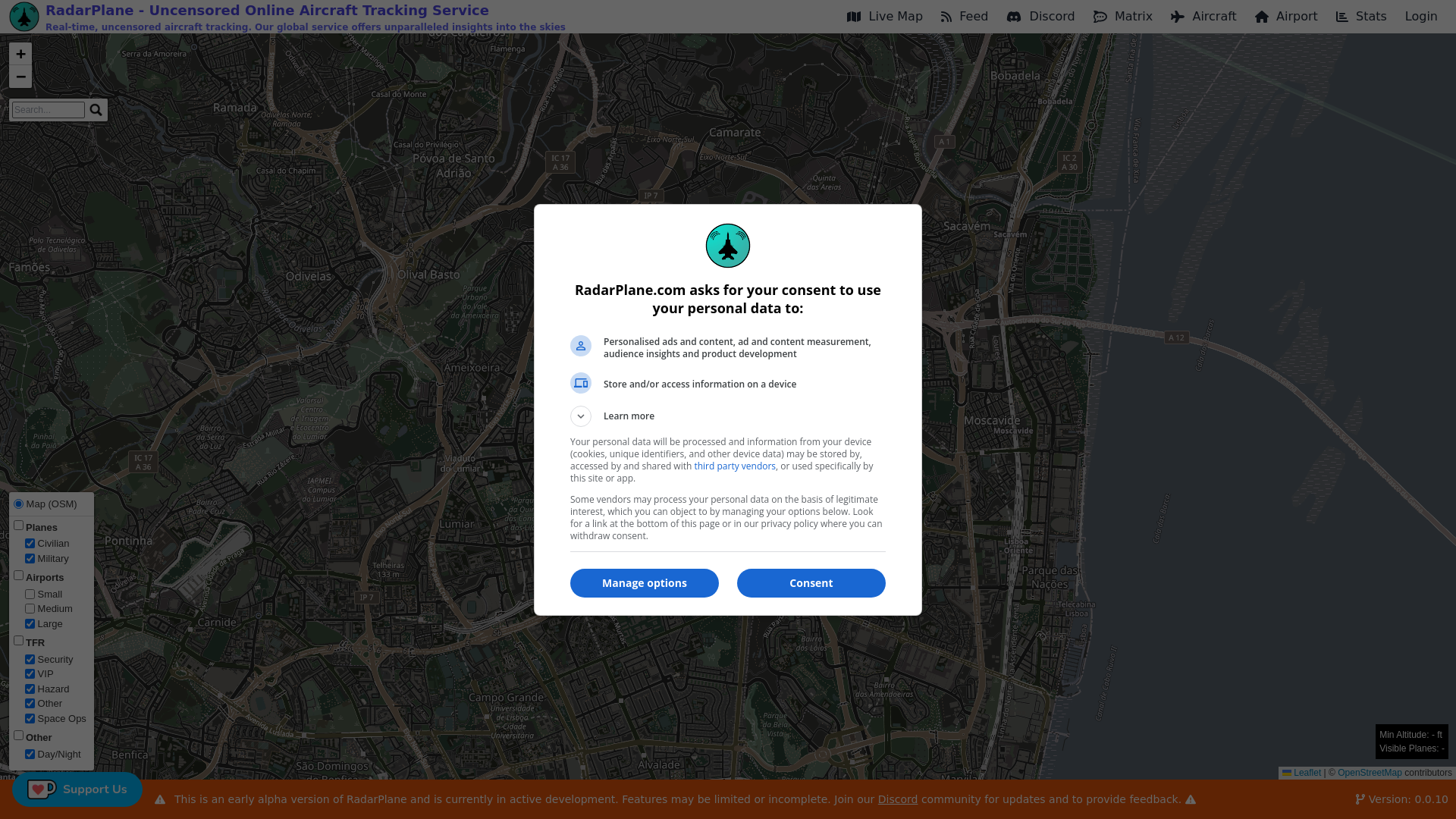
Task: Zoom in the map with plus button
Action: (x=20, y=54)
